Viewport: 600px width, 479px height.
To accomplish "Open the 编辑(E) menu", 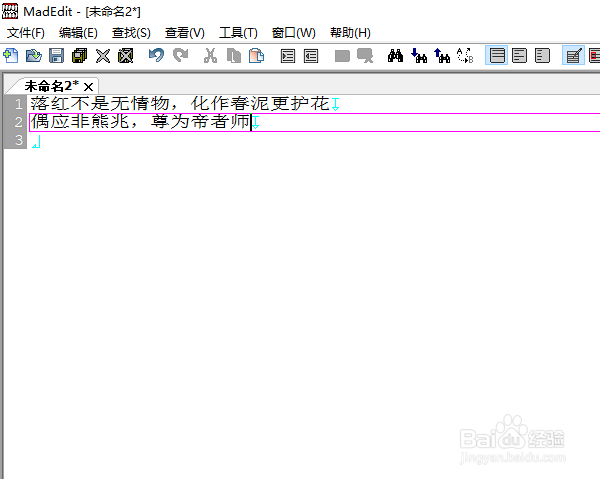I will point(78,33).
